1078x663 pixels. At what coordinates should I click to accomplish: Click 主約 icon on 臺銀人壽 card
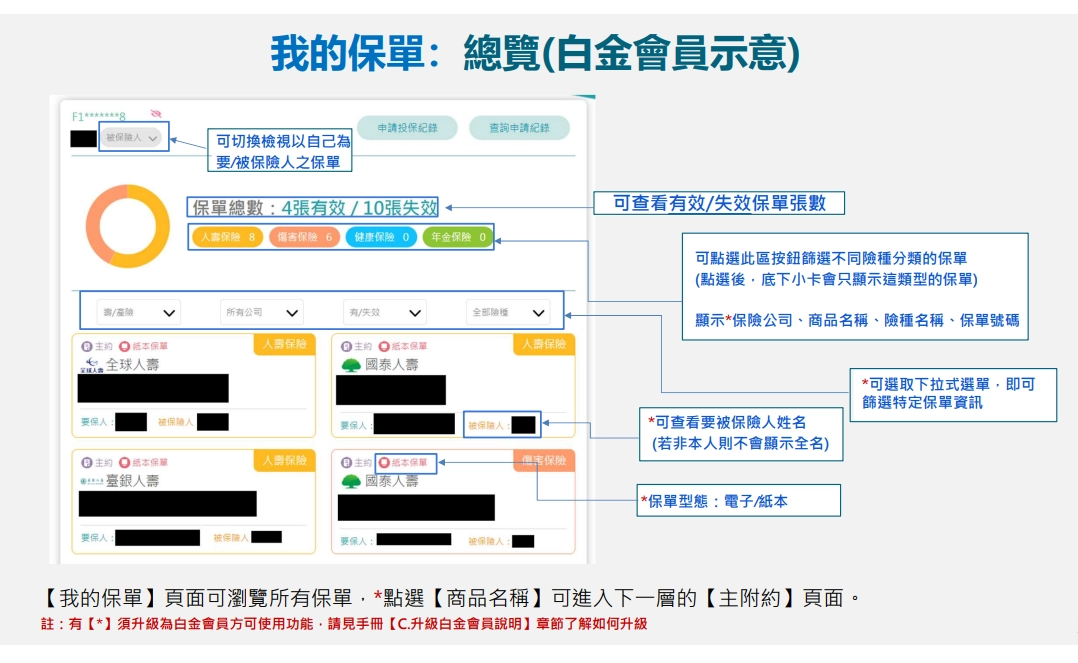click(x=87, y=463)
